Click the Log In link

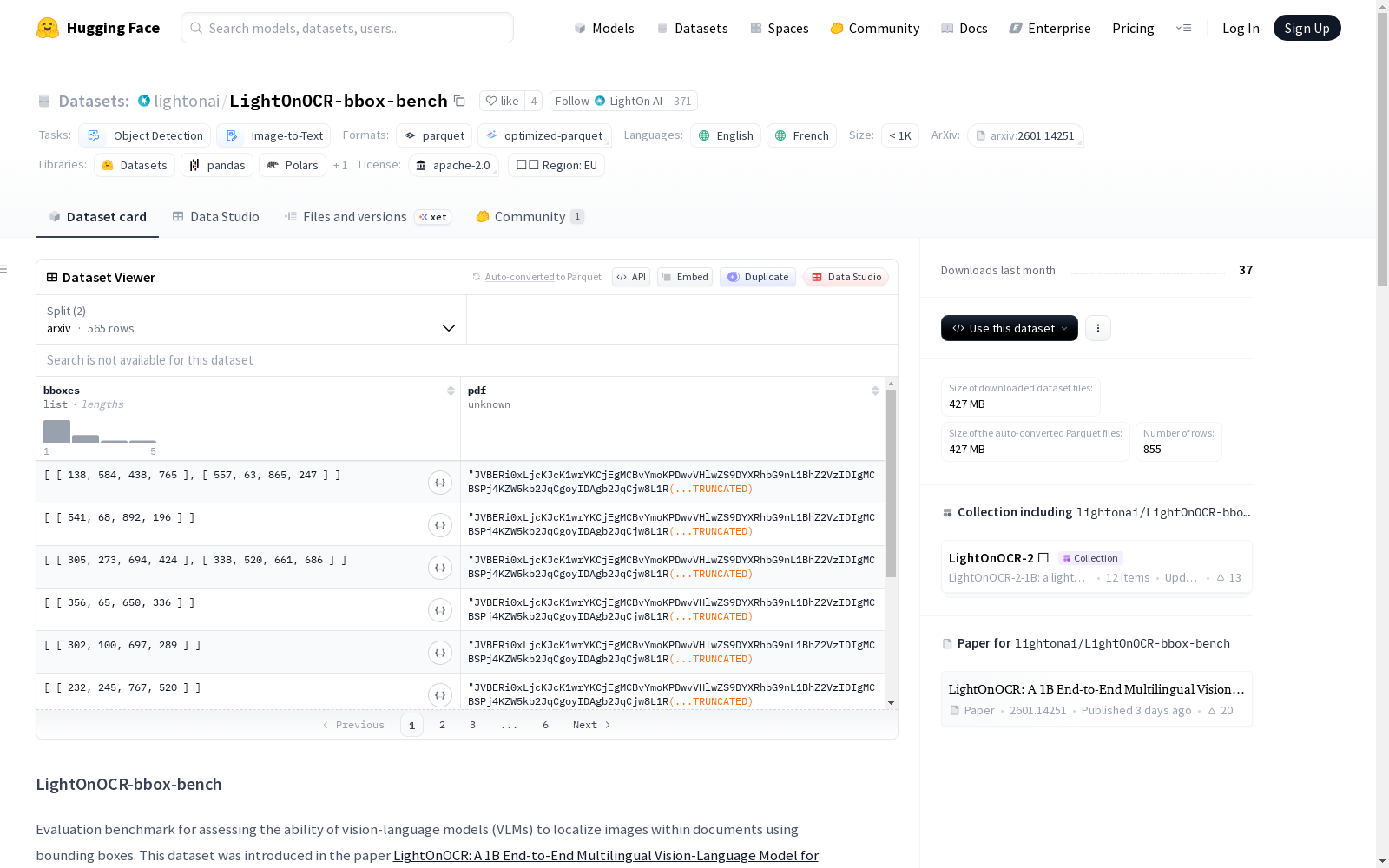[x=1241, y=28]
